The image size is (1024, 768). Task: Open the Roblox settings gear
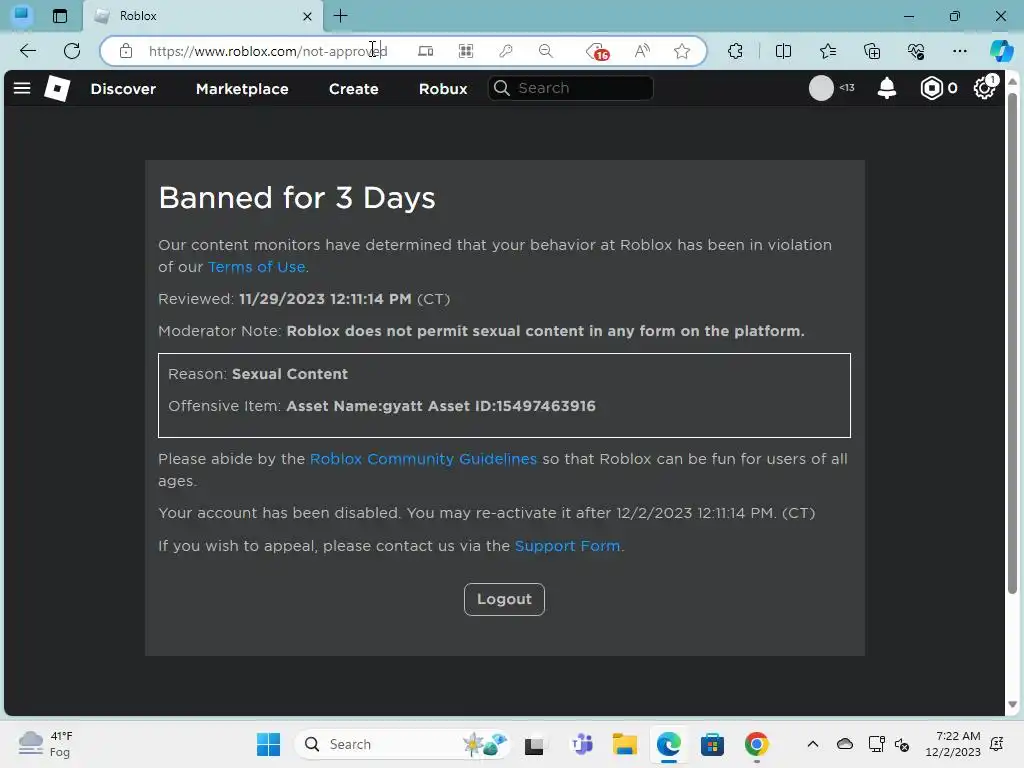984,88
